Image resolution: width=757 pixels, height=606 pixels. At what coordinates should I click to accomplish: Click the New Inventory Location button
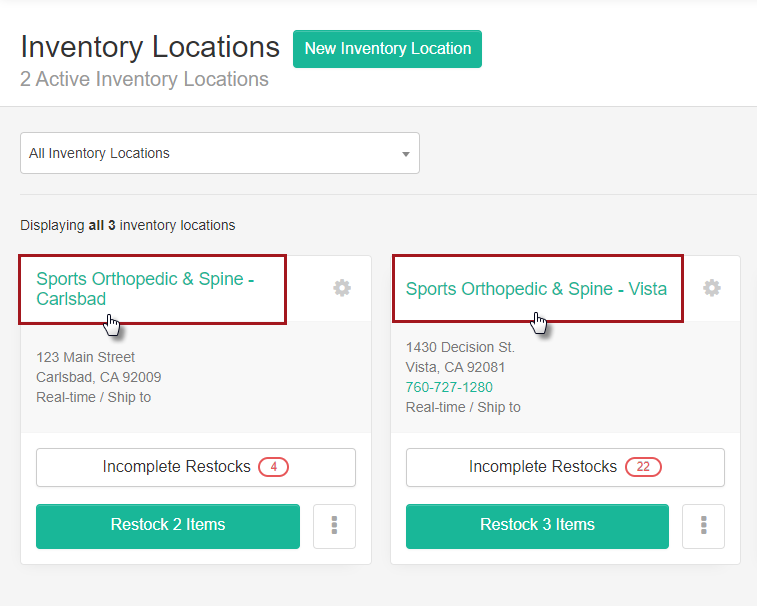(x=387, y=49)
